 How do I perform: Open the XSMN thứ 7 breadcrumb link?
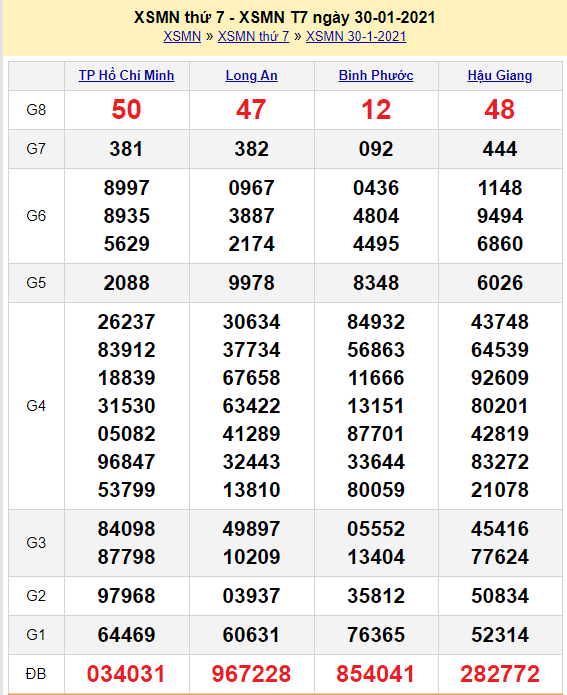[253, 36]
